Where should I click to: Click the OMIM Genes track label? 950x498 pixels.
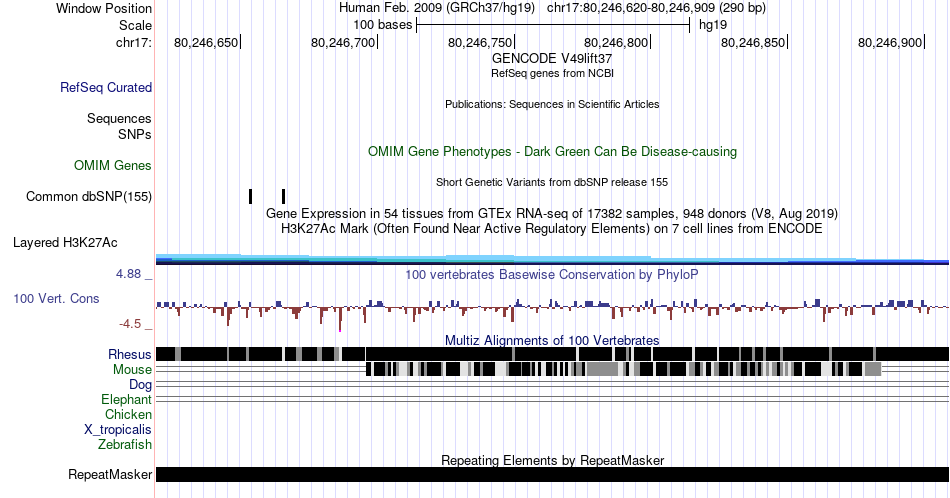click(x=113, y=165)
